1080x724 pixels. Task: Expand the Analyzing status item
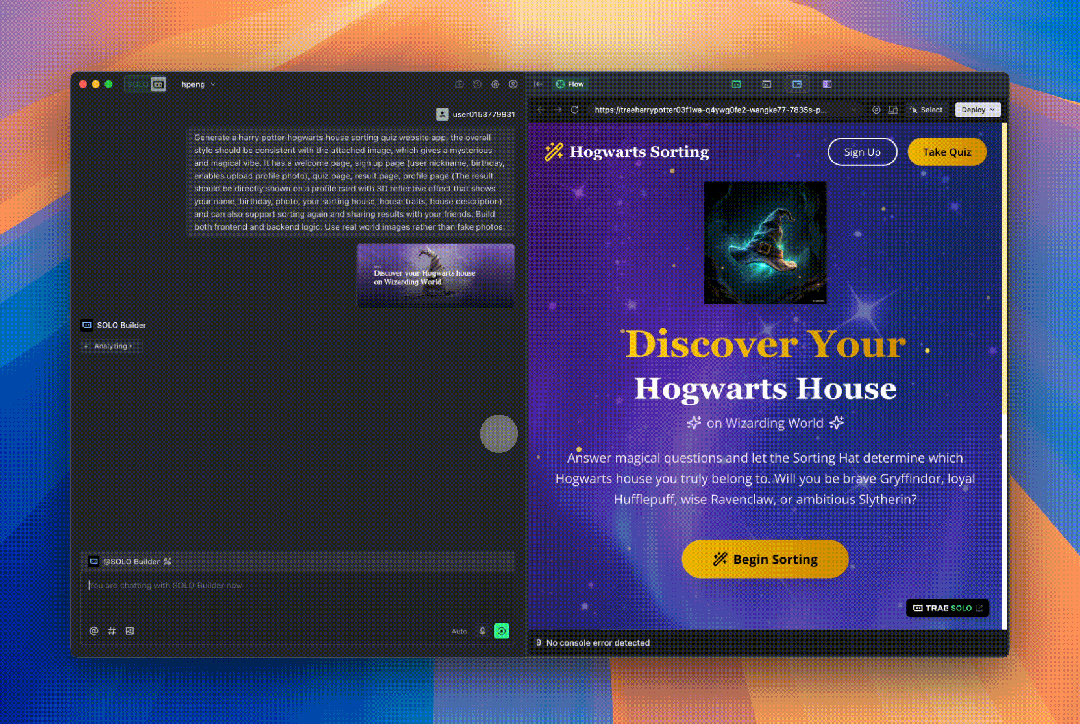[x=112, y=346]
